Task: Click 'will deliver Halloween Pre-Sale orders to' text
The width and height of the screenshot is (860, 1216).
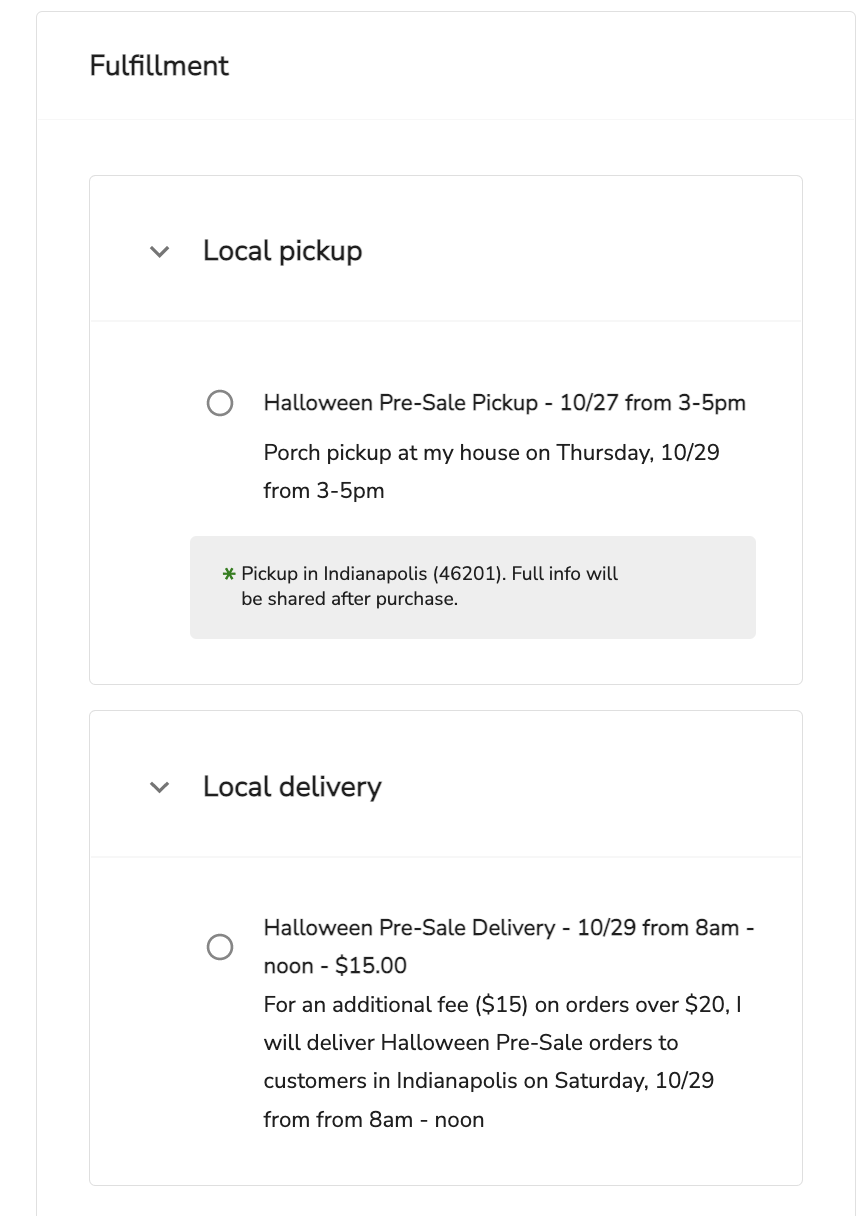Action: 470,1043
